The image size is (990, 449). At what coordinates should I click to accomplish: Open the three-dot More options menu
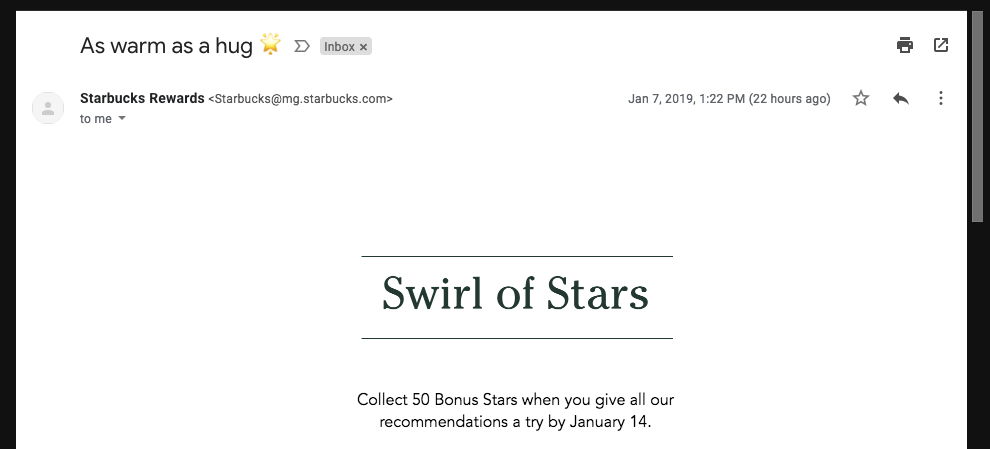click(x=940, y=98)
